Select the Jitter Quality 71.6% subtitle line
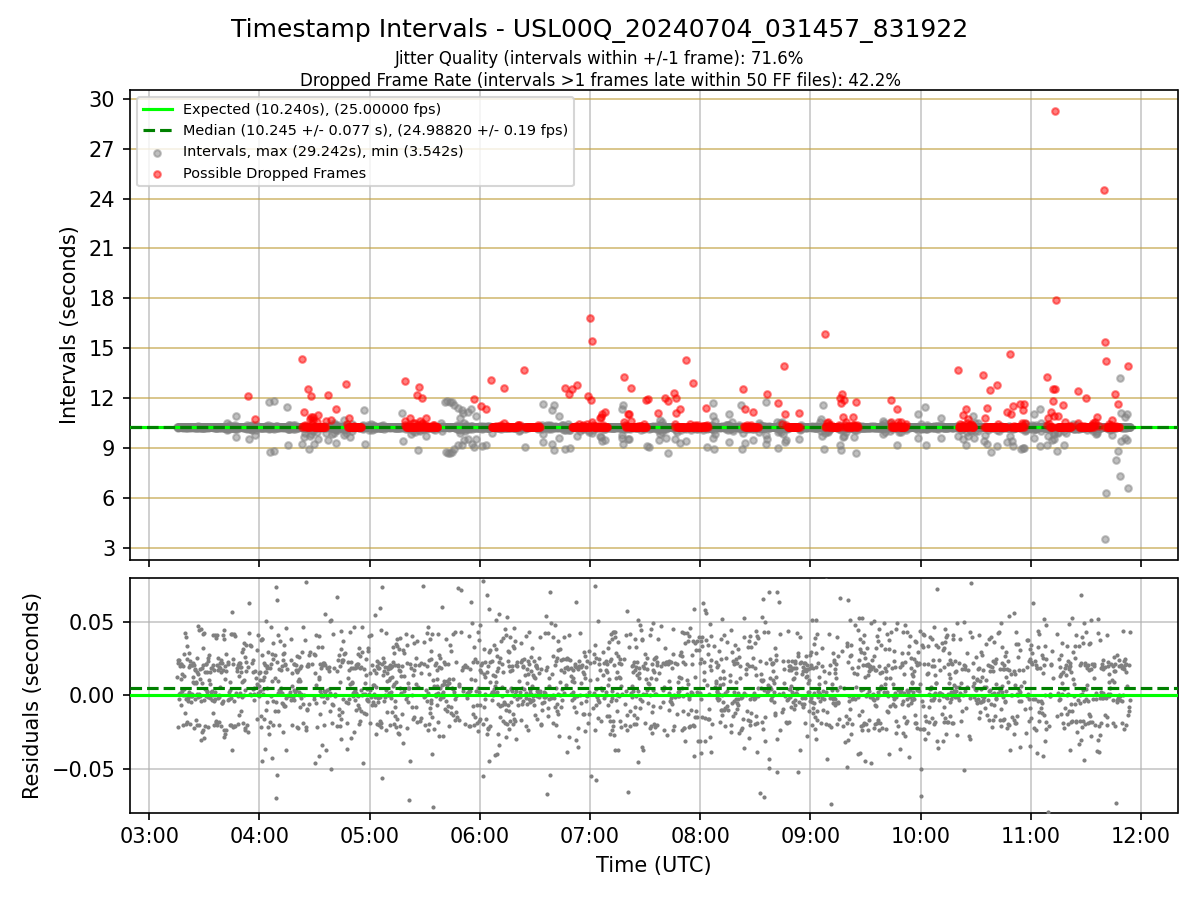 click(x=599, y=58)
